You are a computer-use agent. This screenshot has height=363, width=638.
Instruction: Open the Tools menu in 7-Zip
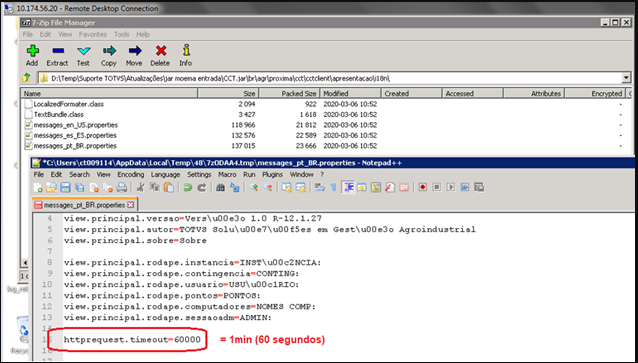[x=121, y=35]
